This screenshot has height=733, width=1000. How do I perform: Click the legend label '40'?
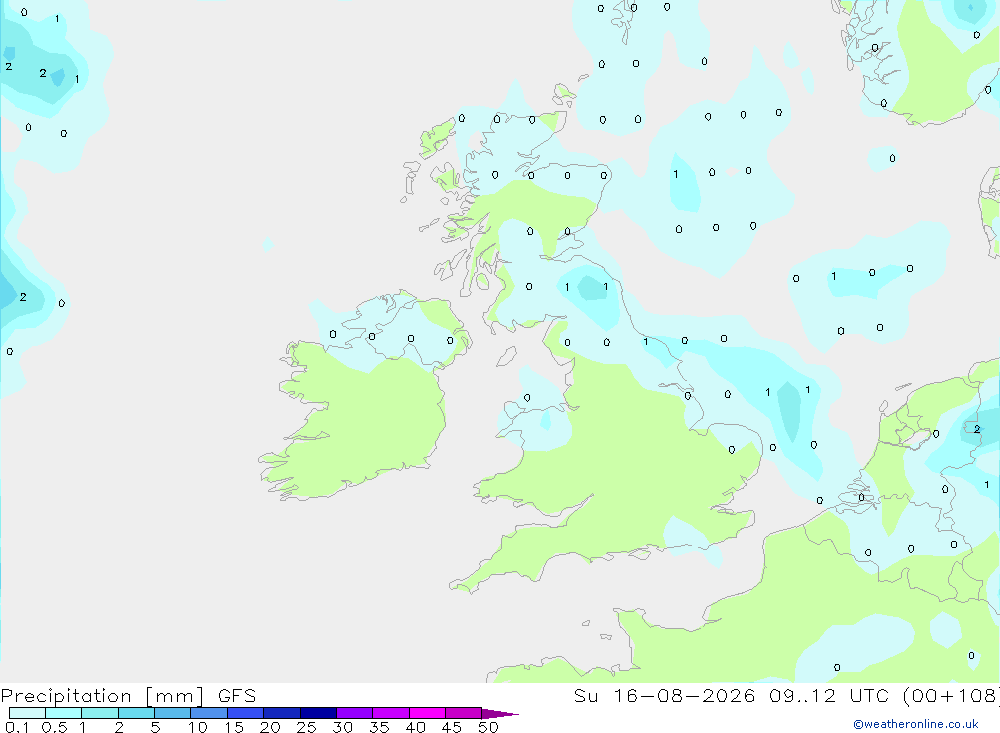(x=415, y=727)
